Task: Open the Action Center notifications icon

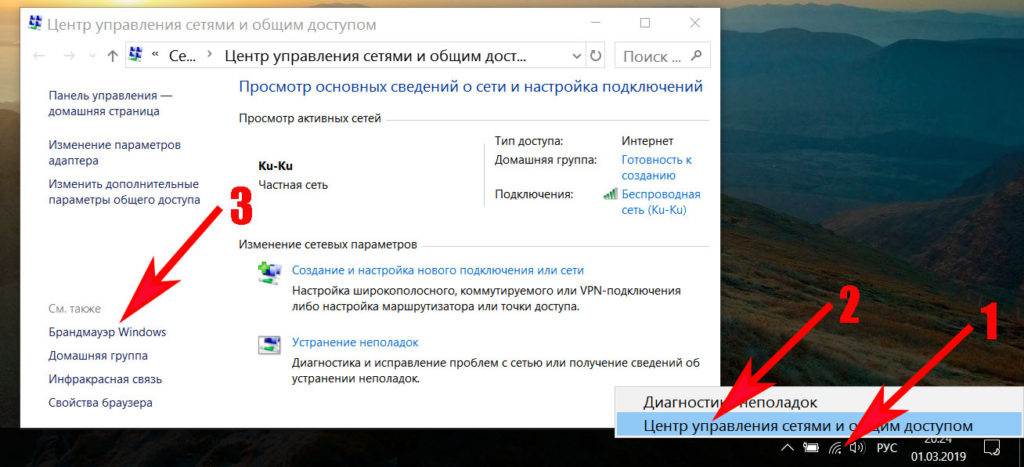Action: pyautogui.click(x=992, y=447)
